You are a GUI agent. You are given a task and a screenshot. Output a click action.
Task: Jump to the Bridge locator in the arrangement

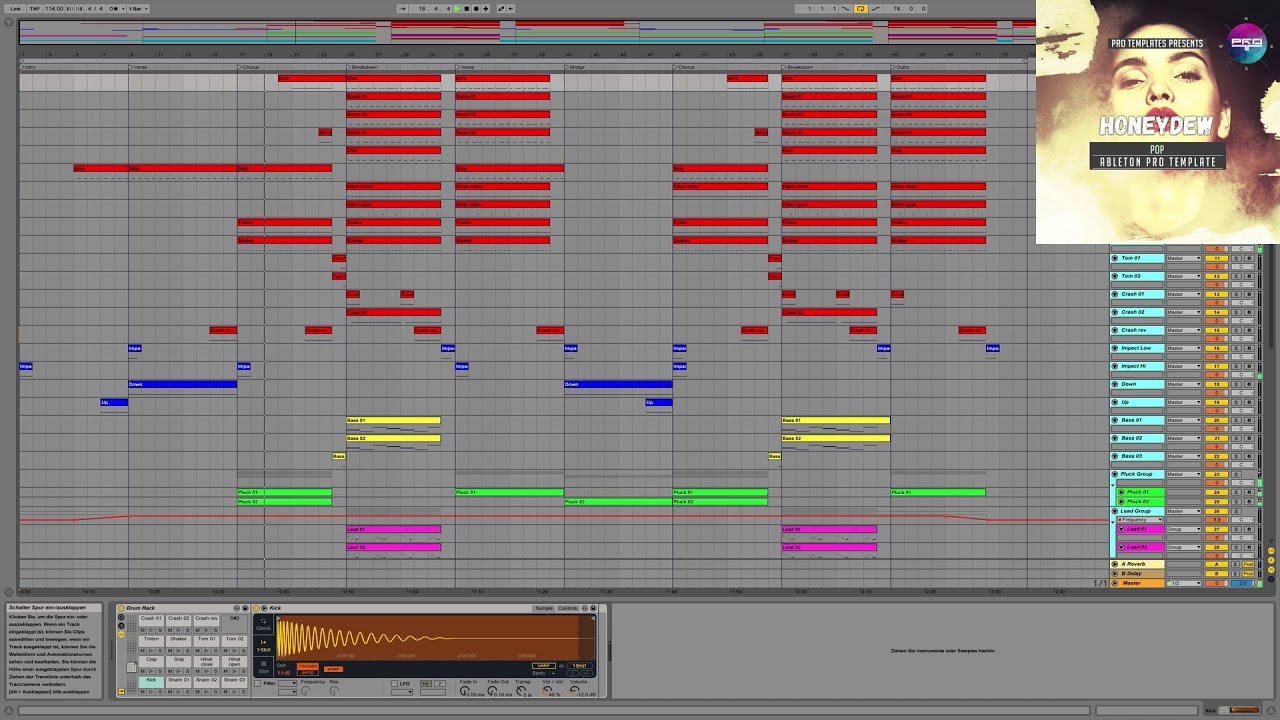click(x=576, y=67)
